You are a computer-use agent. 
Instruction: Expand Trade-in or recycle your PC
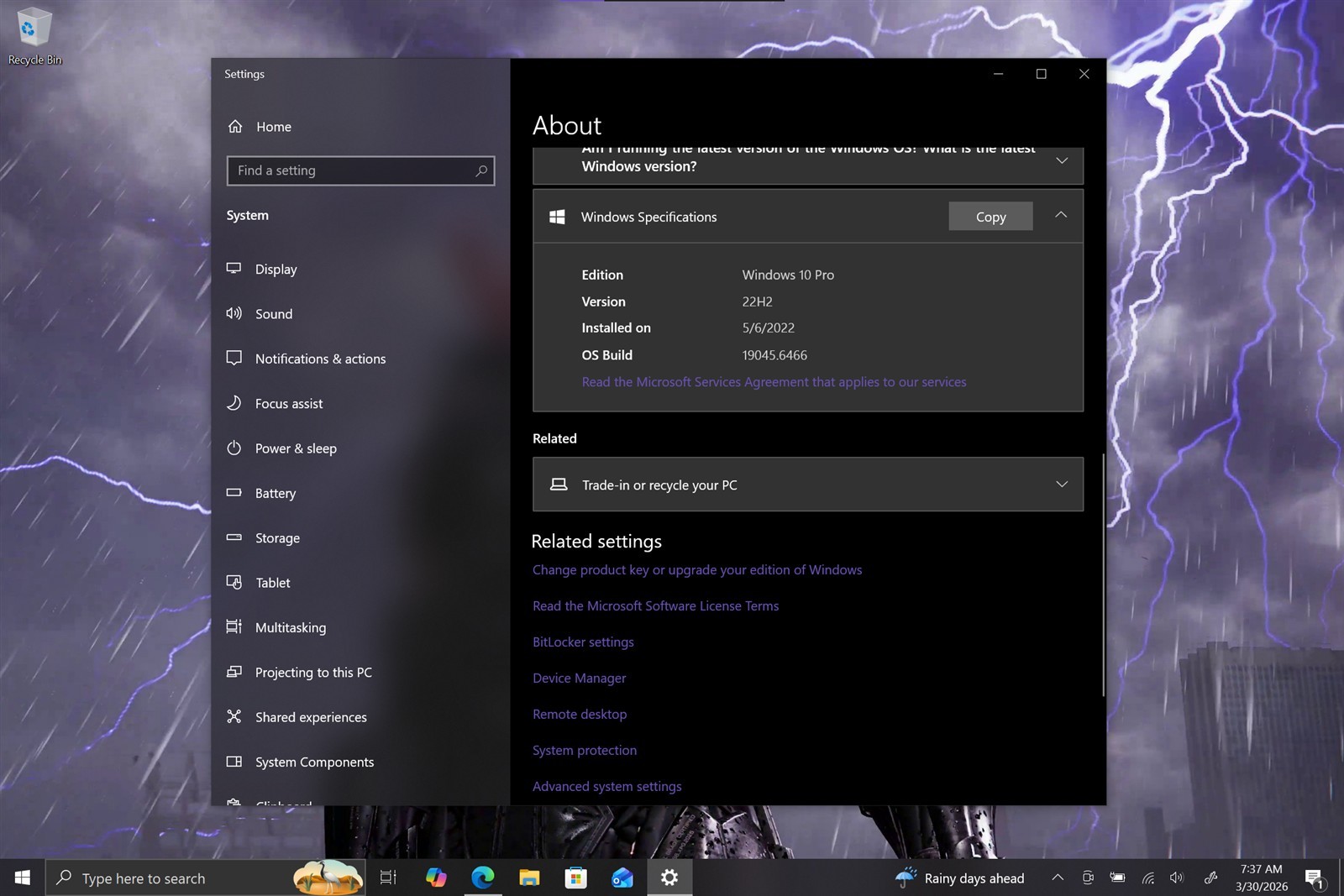1062,485
